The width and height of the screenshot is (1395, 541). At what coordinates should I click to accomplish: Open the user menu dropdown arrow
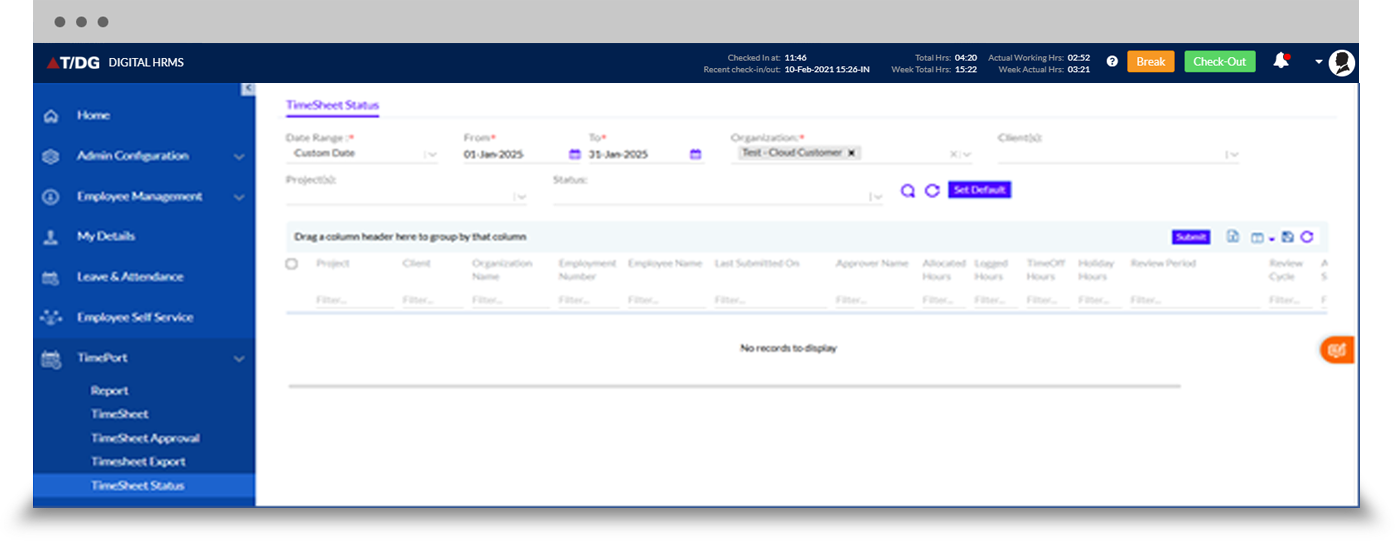click(1319, 62)
